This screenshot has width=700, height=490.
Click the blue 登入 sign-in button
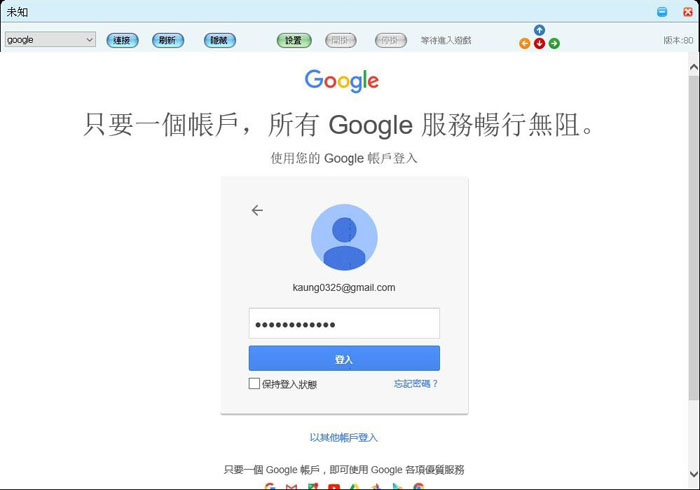tap(344, 358)
